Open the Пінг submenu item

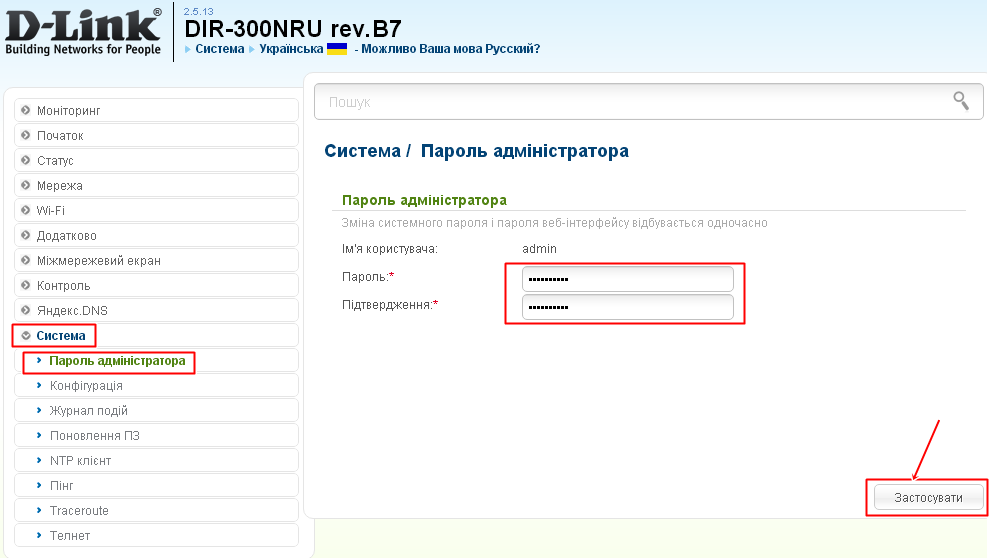tap(156, 485)
